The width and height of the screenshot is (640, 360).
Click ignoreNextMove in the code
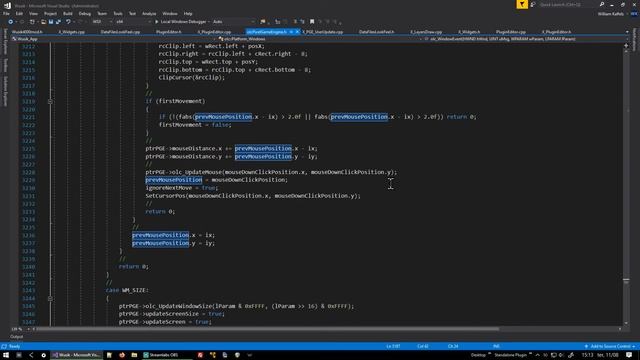tap(169, 188)
